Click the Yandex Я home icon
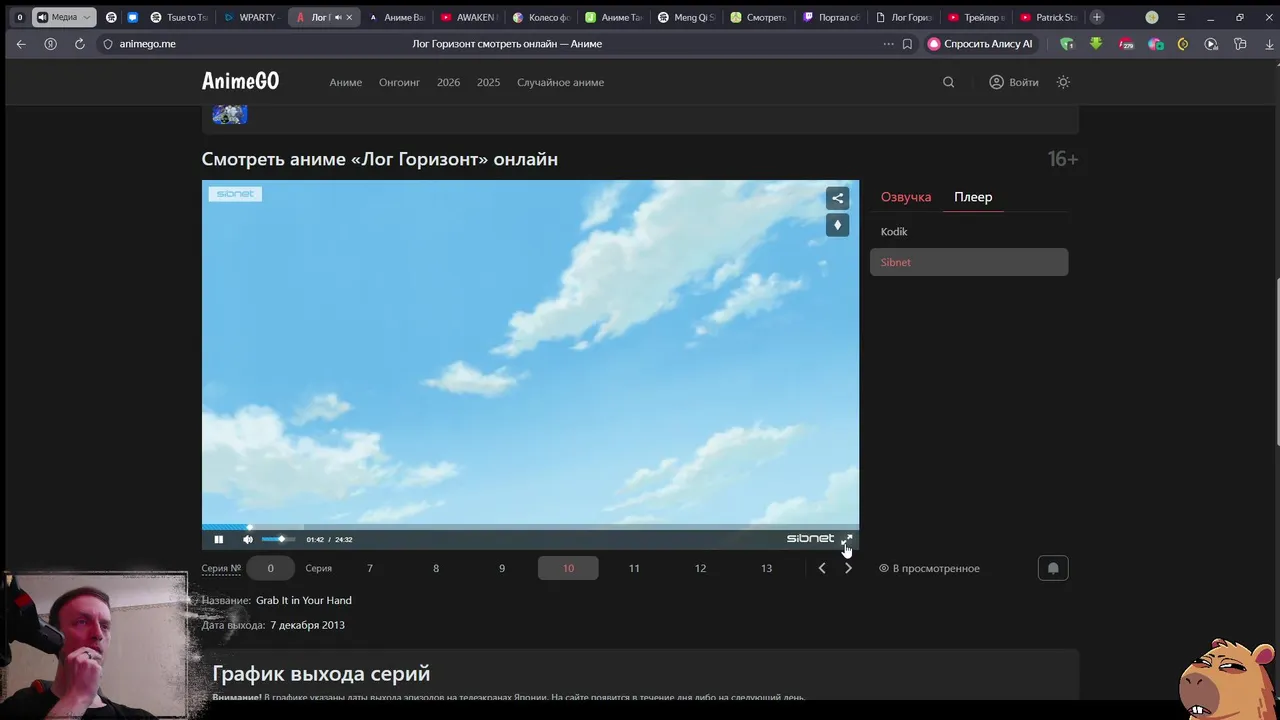The width and height of the screenshot is (1280, 720). (50, 44)
